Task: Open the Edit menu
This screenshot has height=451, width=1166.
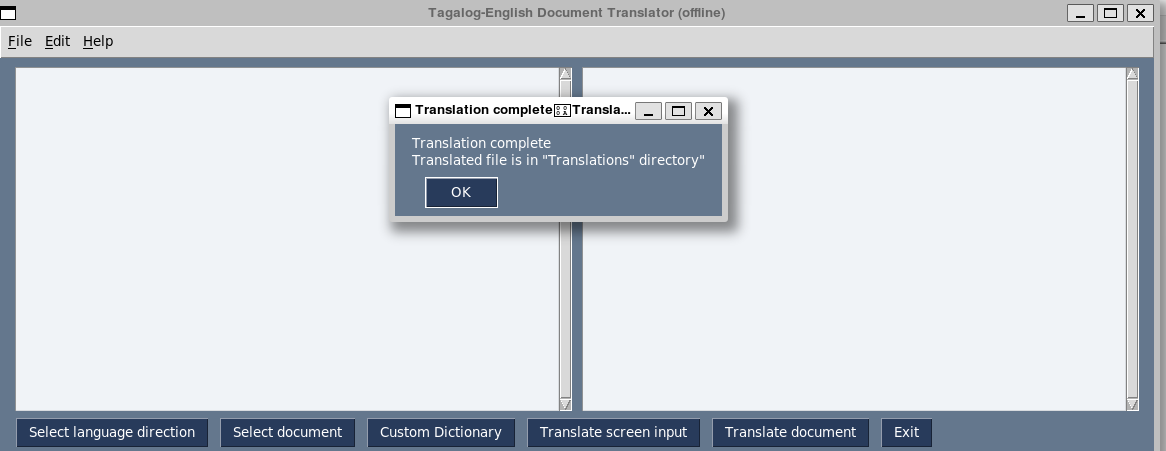Action: [x=57, y=41]
